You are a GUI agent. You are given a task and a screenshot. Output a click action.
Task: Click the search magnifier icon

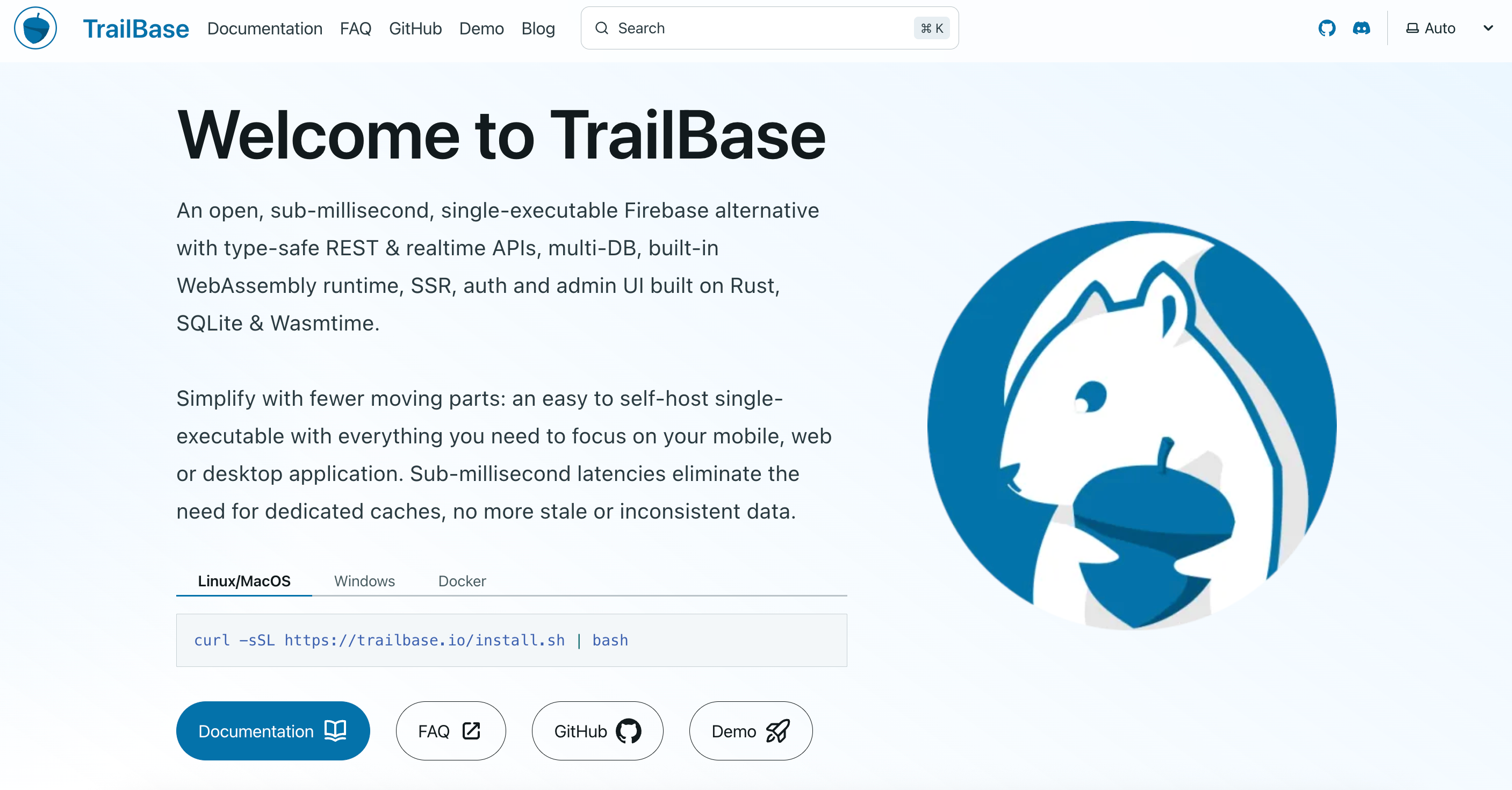[602, 28]
